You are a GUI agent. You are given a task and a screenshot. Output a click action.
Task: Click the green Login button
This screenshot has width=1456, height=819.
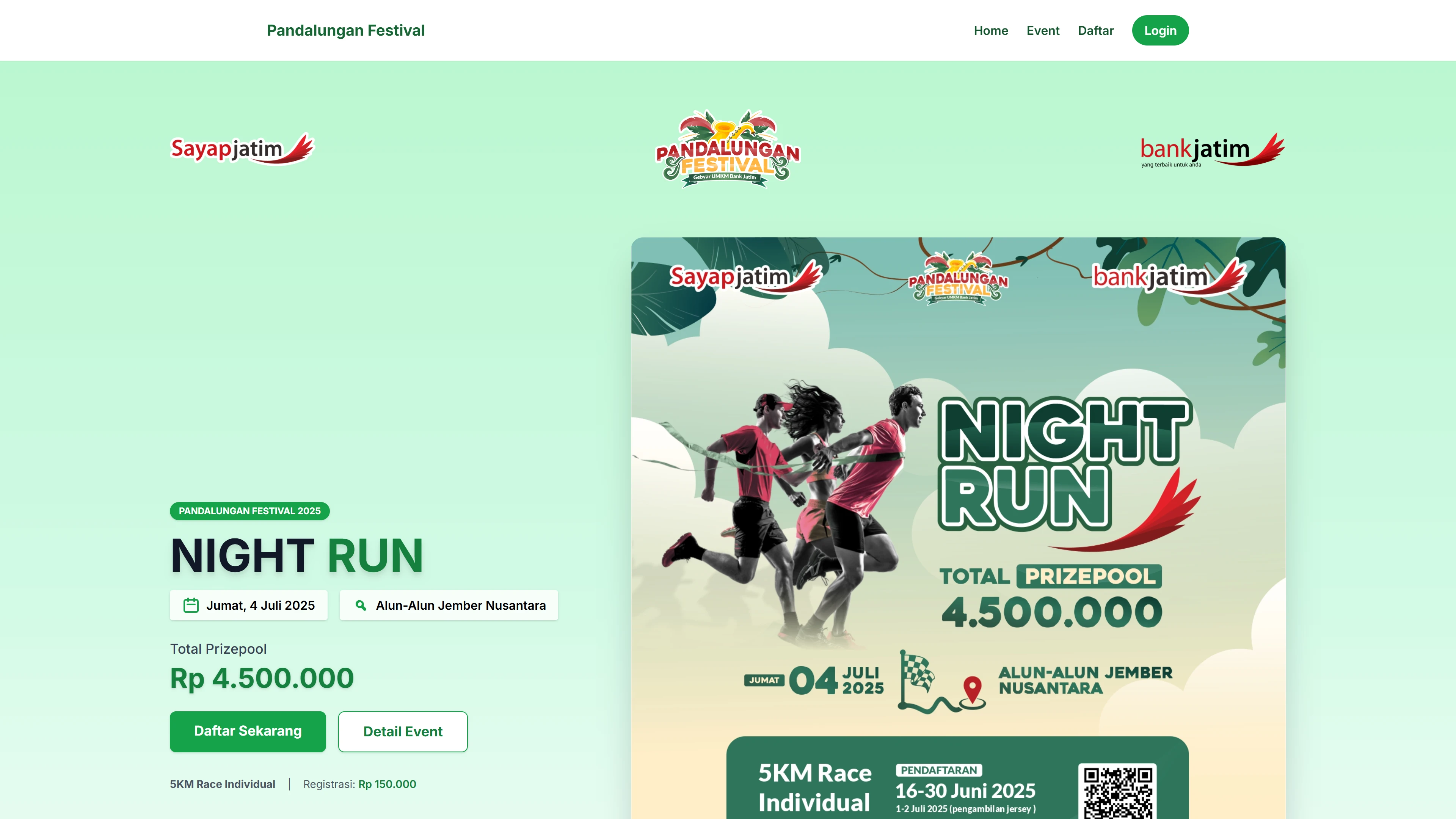click(x=1160, y=30)
